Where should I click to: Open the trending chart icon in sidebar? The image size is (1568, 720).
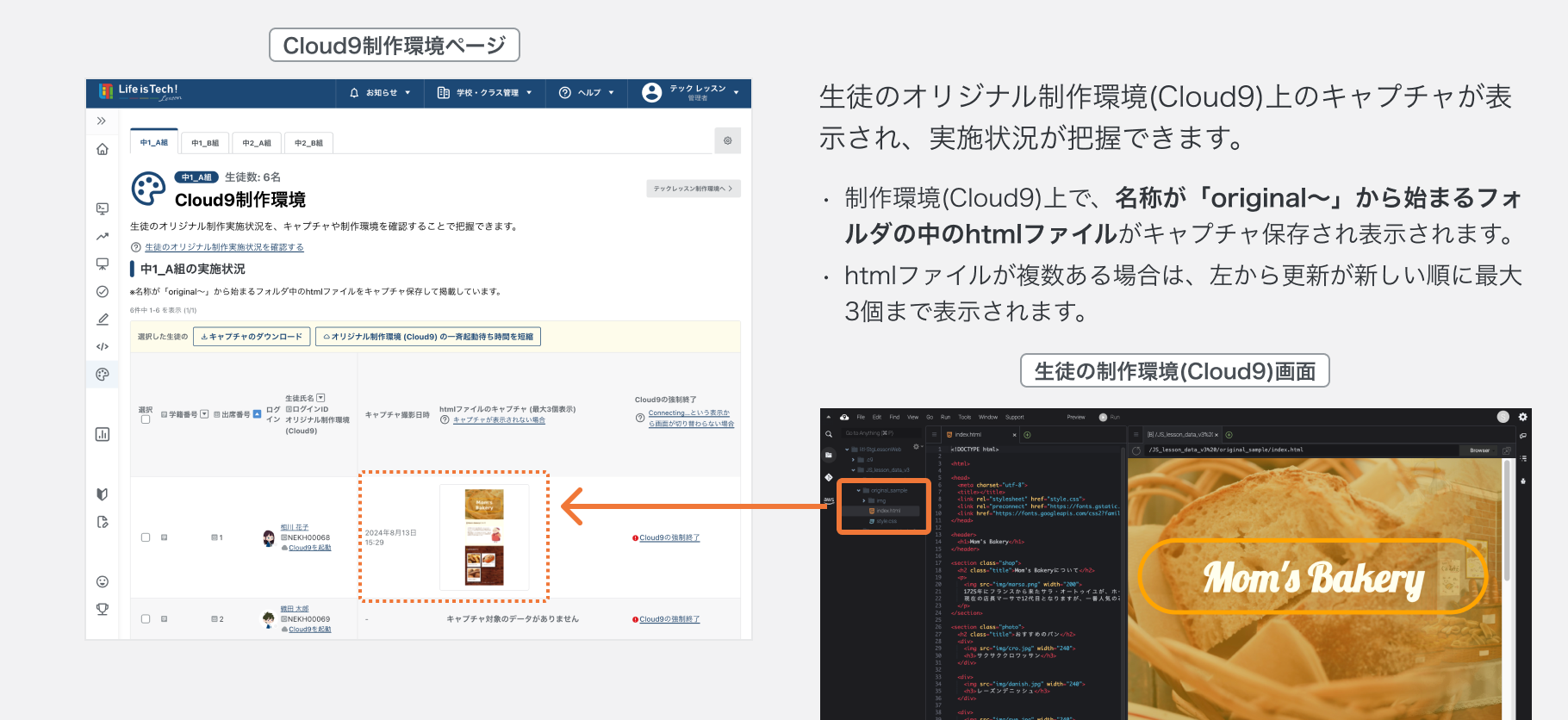pos(103,236)
